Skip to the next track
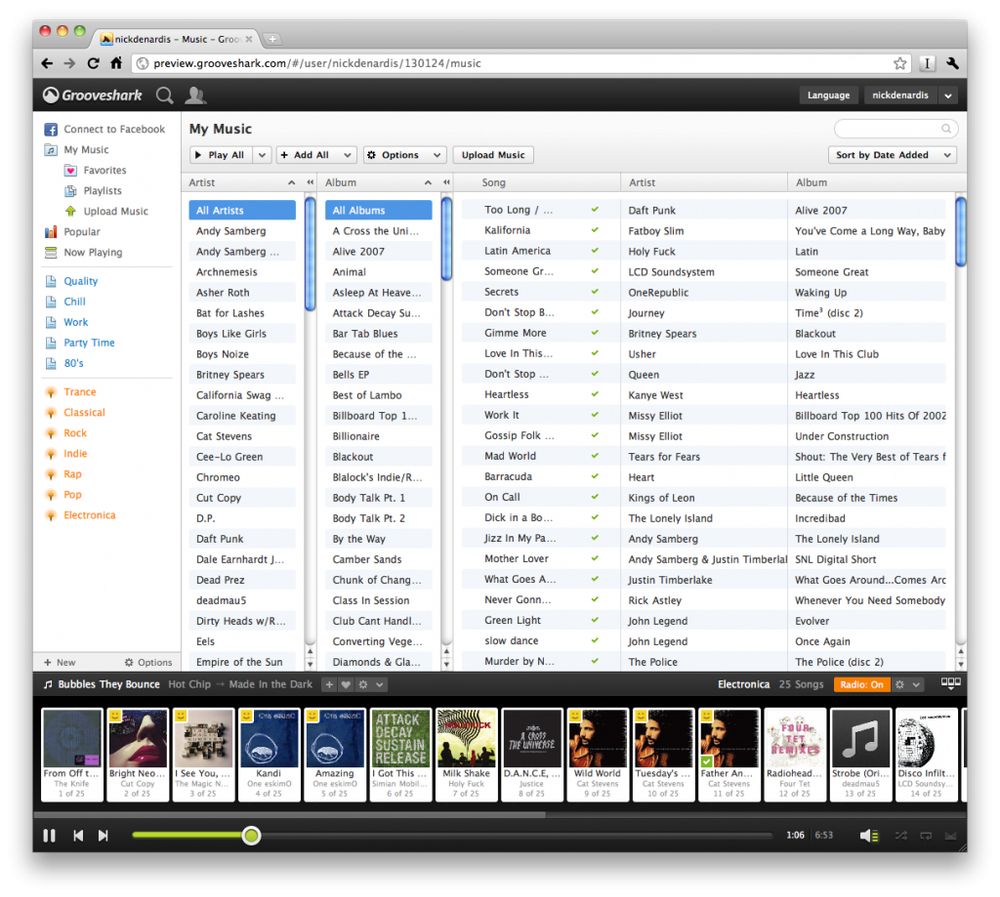 [x=103, y=836]
